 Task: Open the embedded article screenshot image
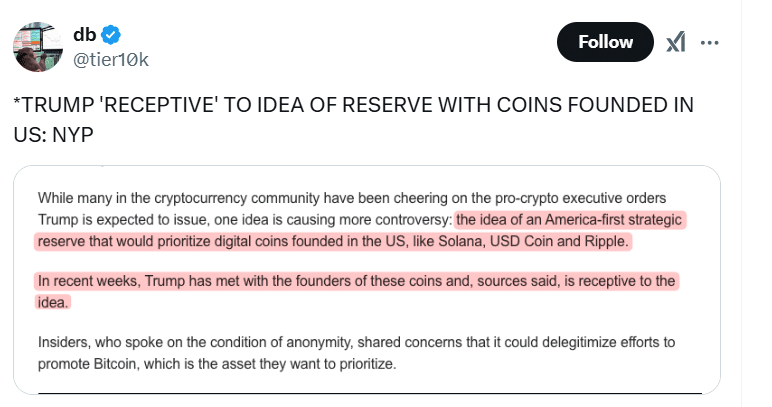click(x=367, y=280)
